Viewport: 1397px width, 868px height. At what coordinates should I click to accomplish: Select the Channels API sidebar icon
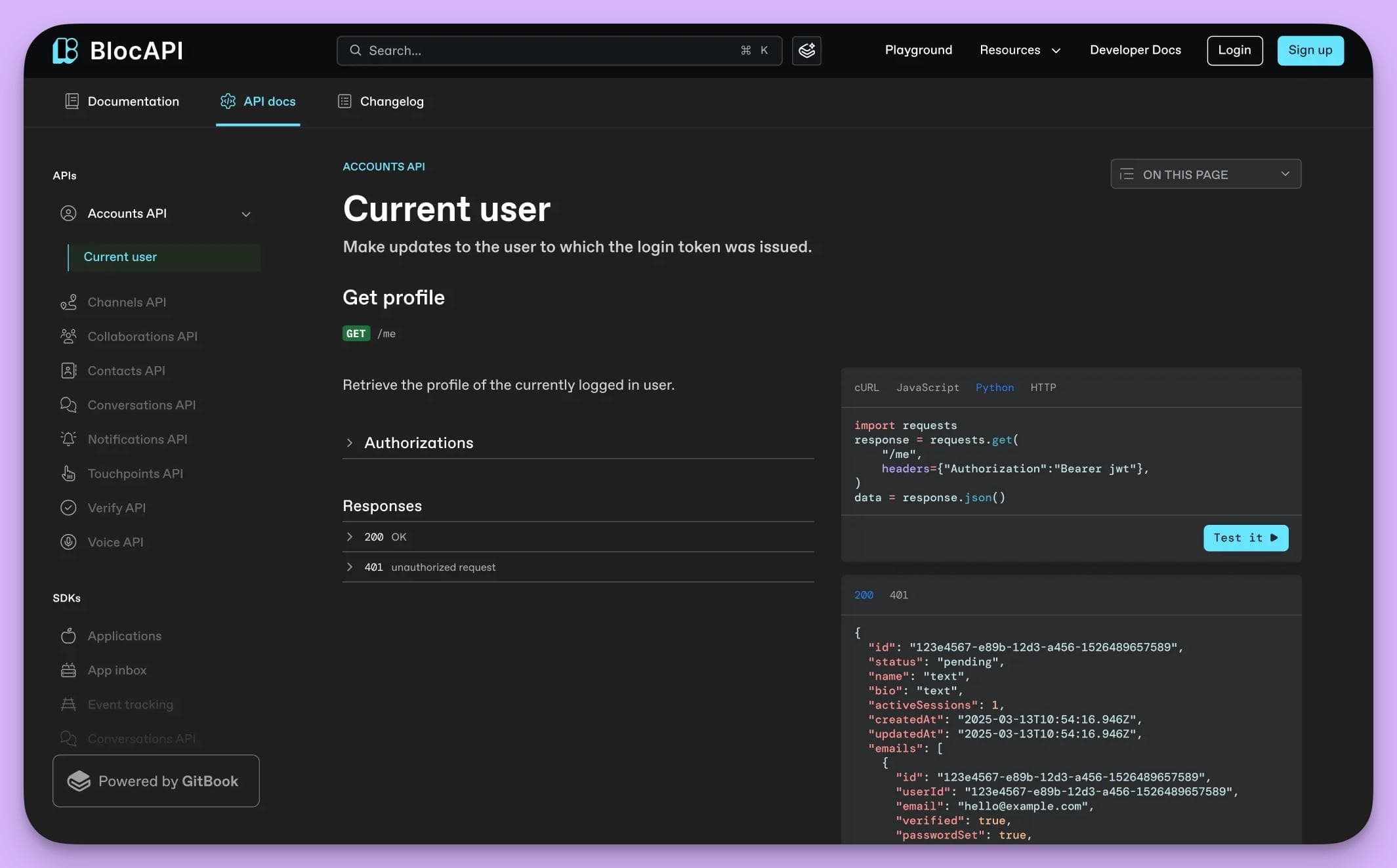[68, 302]
